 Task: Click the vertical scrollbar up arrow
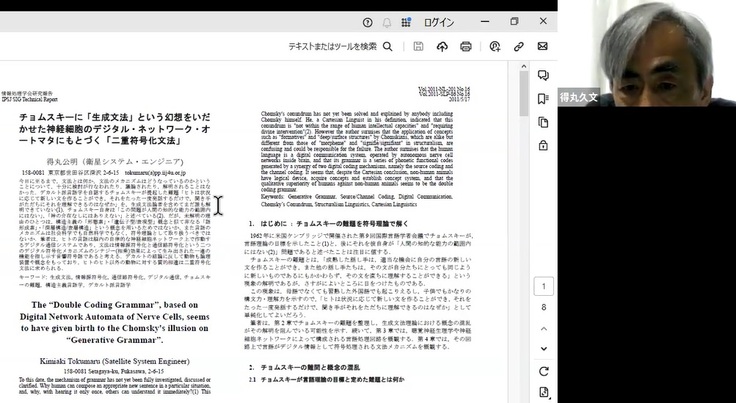click(x=523, y=67)
